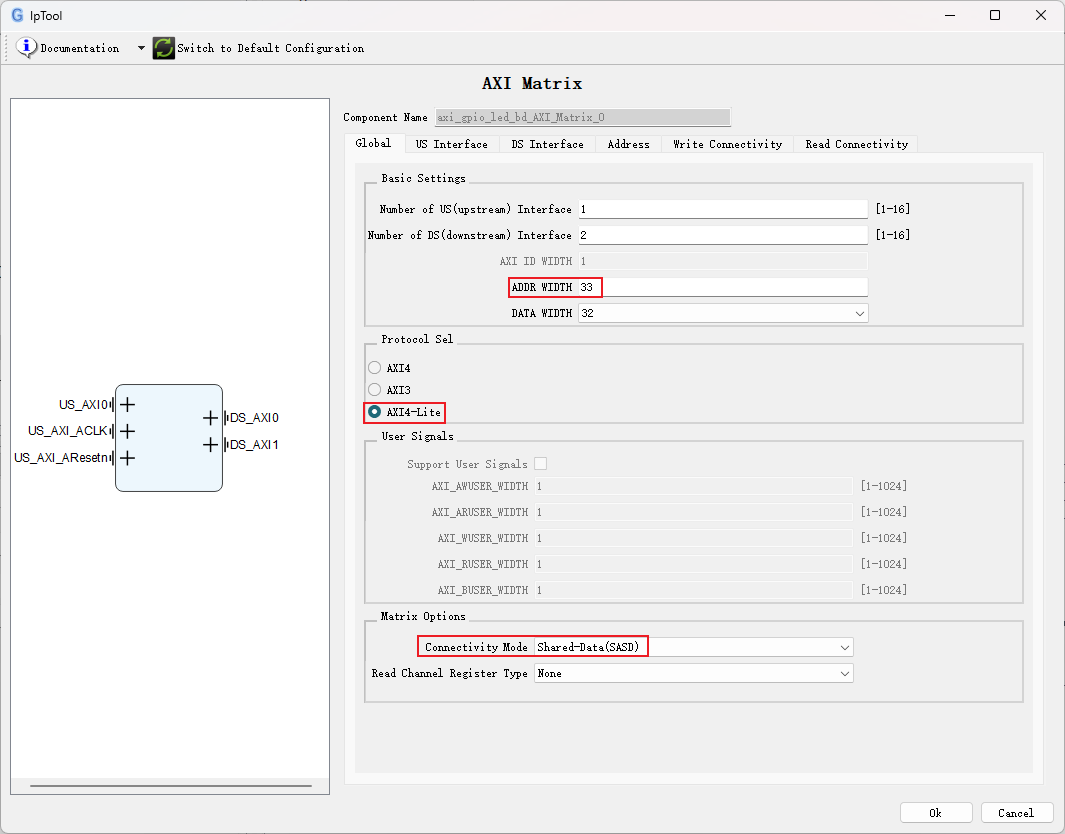Select the AXI3 protocol radio button
1065x834 pixels.
(374, 390)
